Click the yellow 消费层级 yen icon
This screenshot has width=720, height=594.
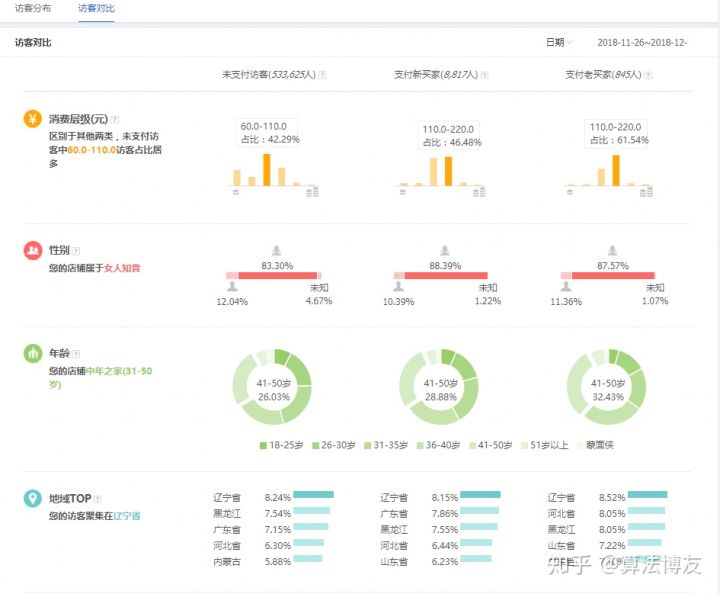click(33, 119)
